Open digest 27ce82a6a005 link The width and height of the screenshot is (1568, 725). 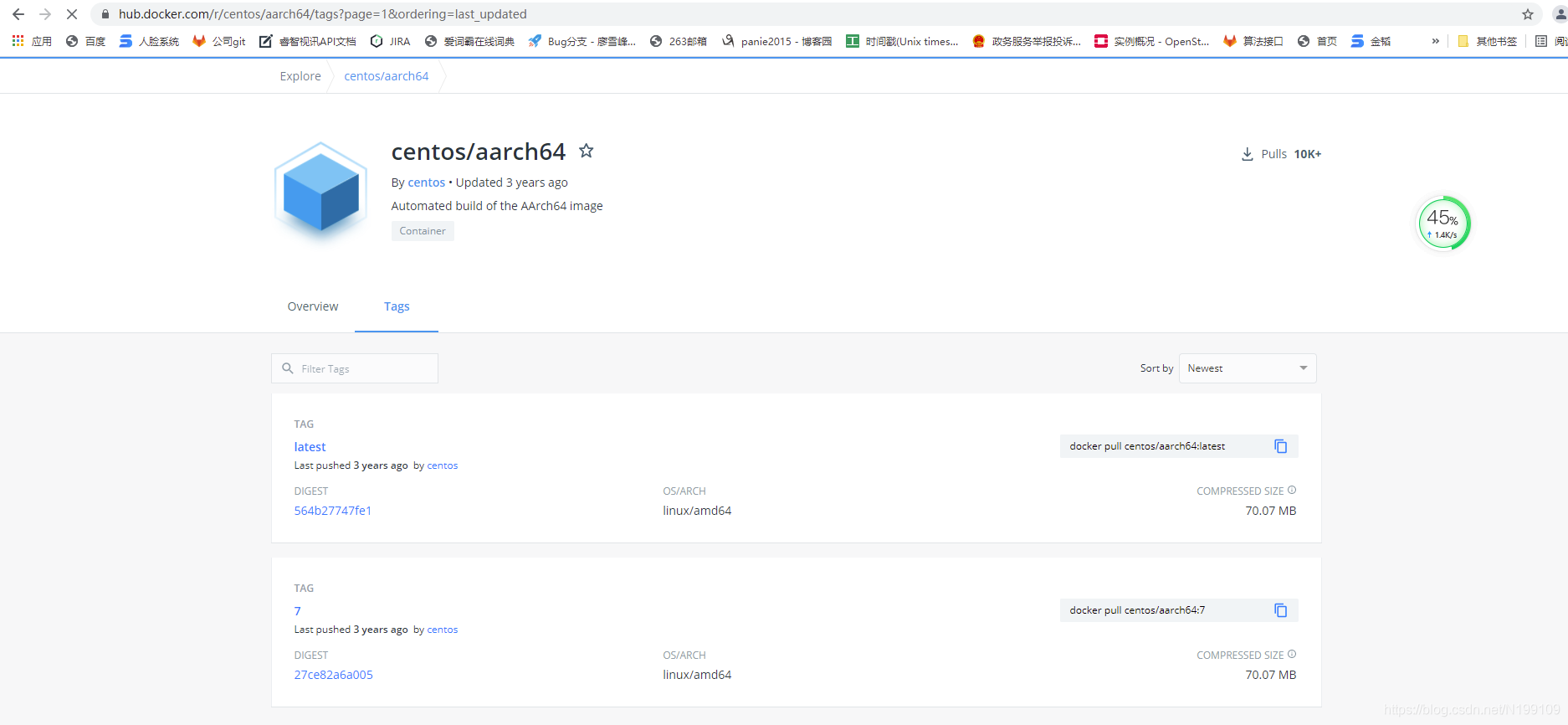click(334, 675)
